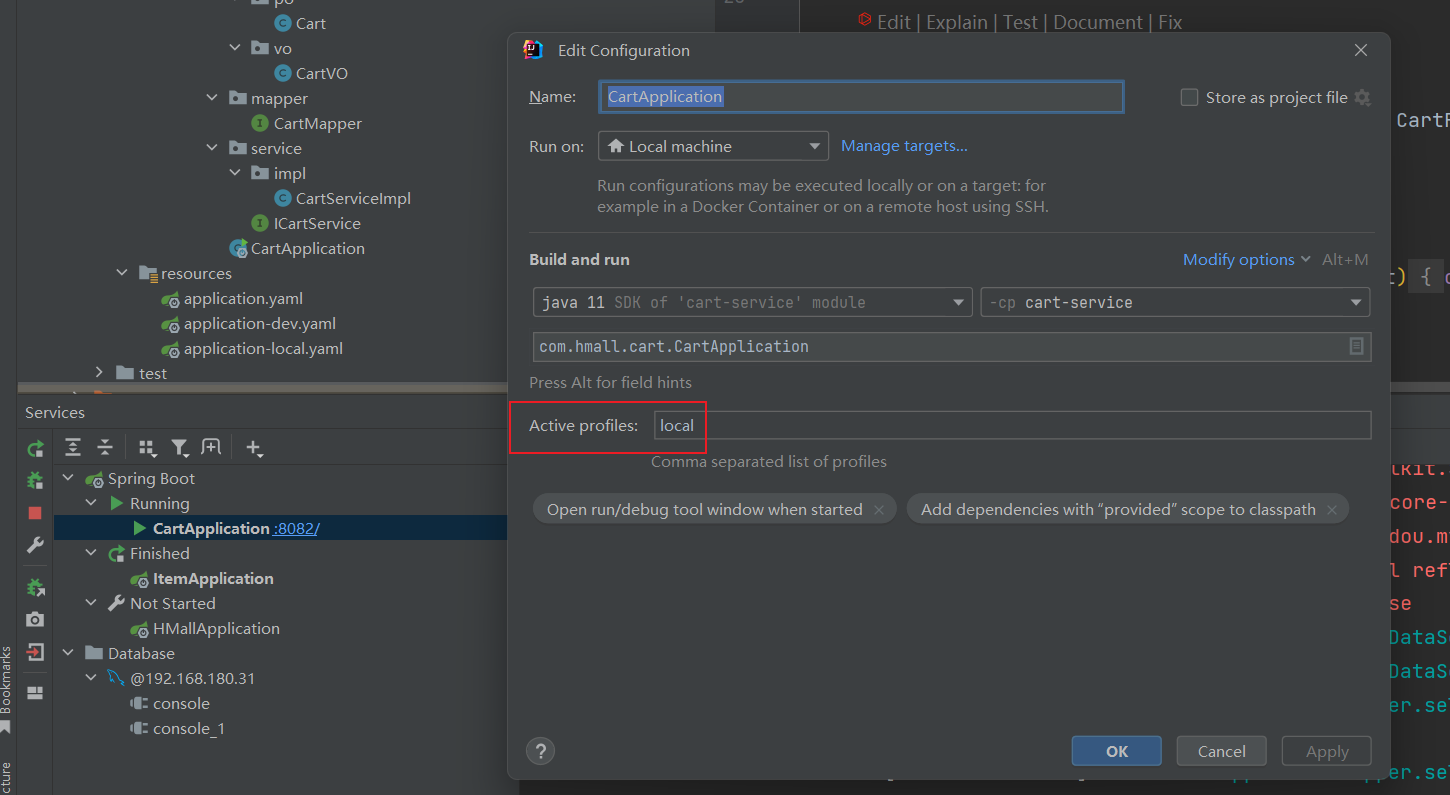Open the Group By icon dropdown
Viewport: 1450px width, 795px height.
147,448
